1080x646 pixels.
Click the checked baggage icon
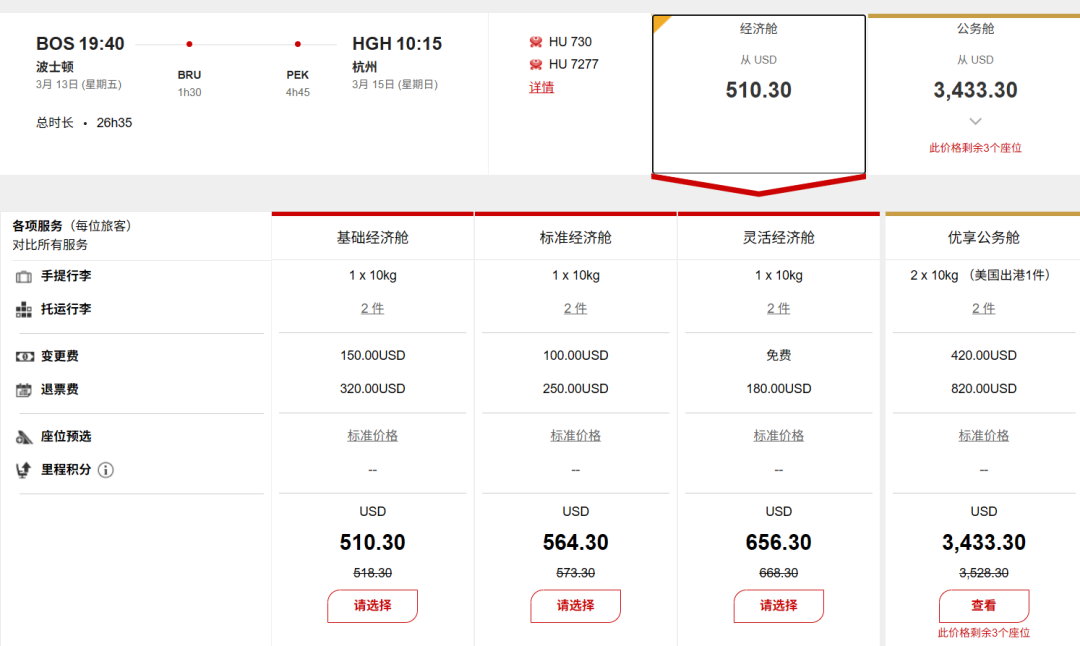(x=24, y=310)
